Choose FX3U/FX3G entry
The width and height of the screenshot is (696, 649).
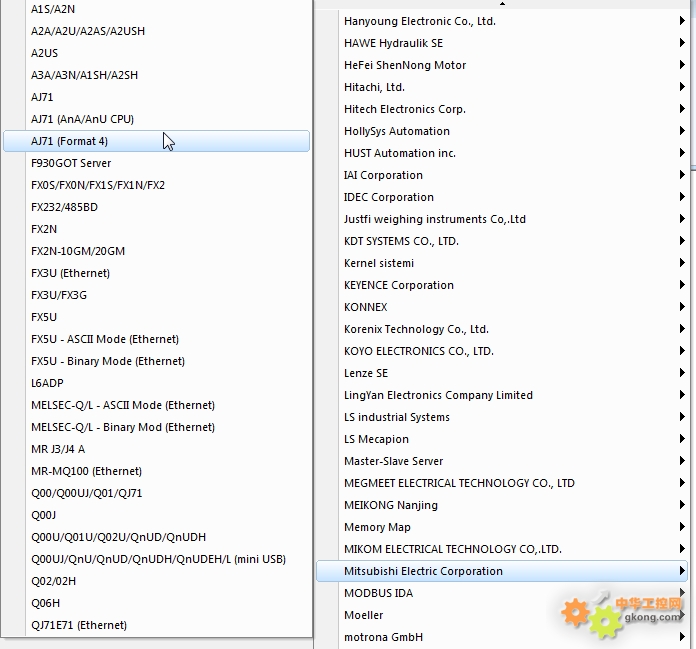[x=156, y=295]
